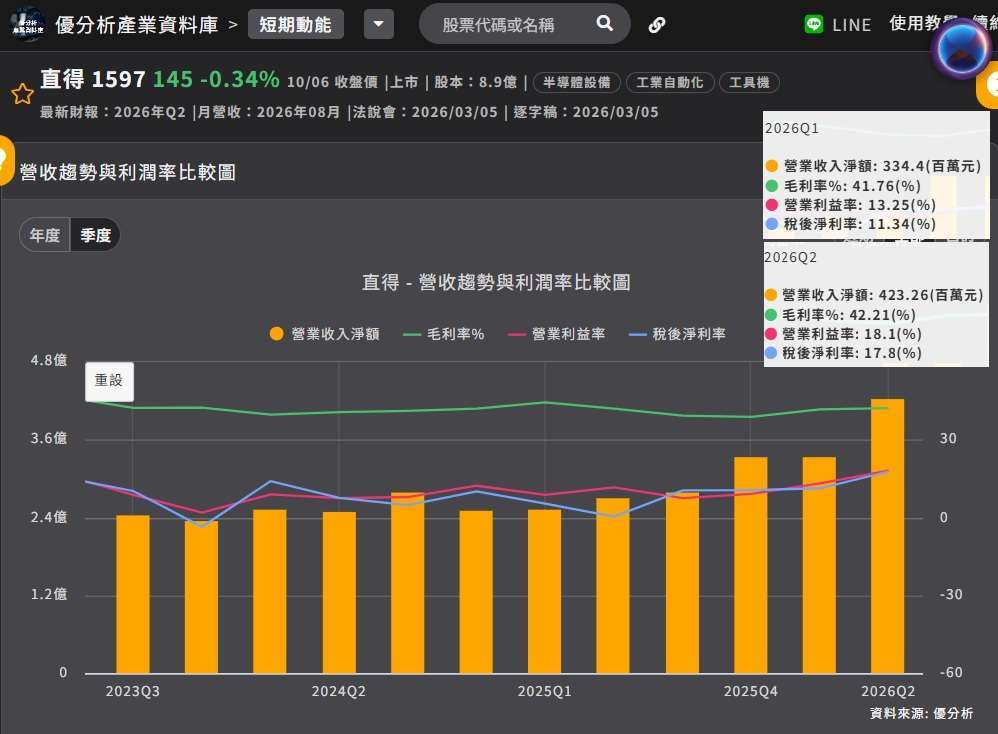Click the orange circle button at right edge

(988, 85)
